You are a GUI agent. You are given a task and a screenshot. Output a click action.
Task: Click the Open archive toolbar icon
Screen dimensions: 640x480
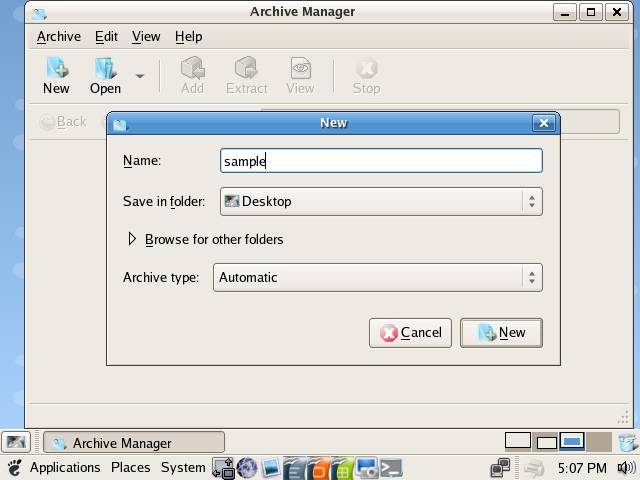pyautogui.click(x=105, y=75)
